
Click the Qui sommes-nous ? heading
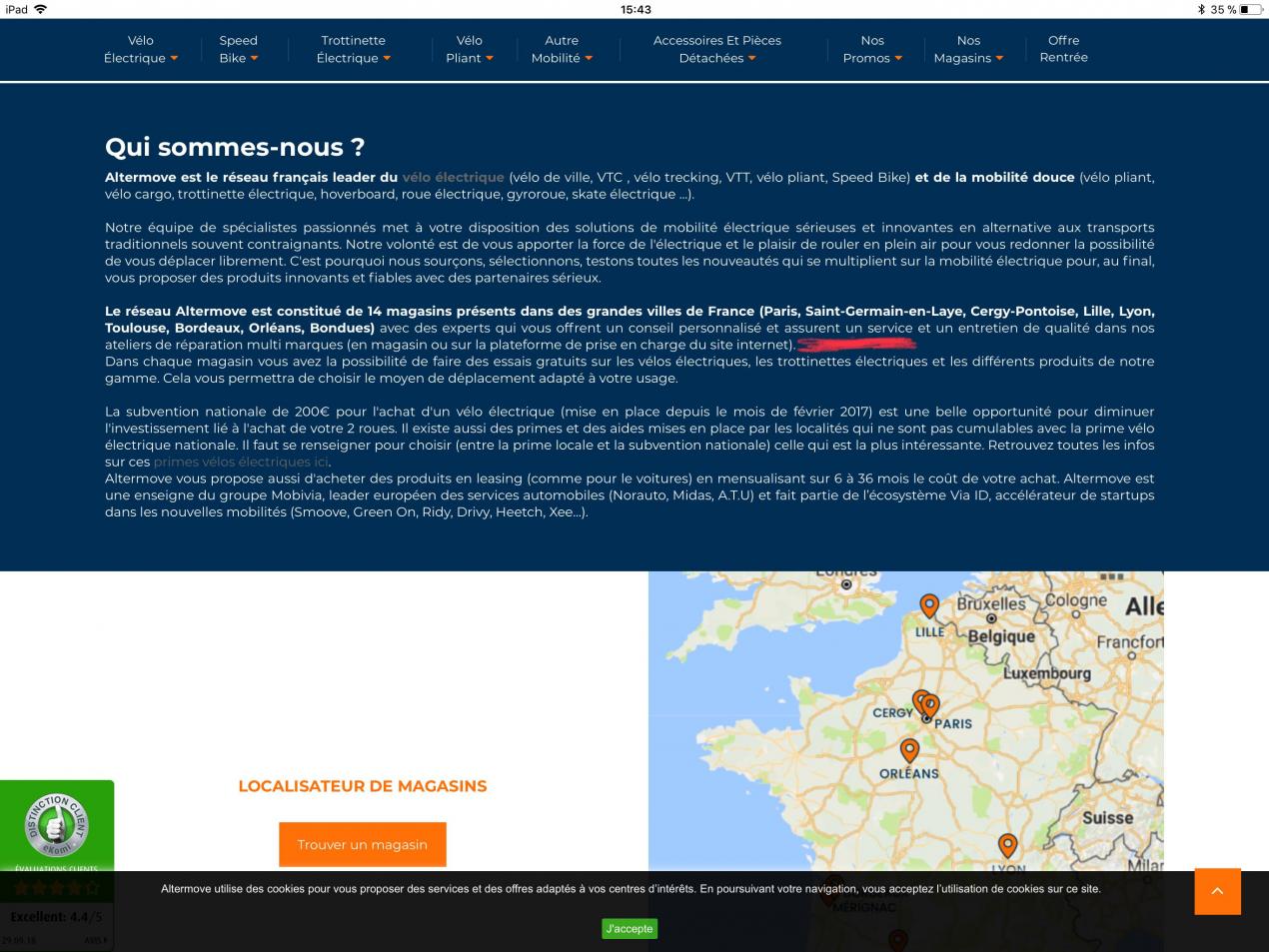pyautogui.click(x=235, y=147)
